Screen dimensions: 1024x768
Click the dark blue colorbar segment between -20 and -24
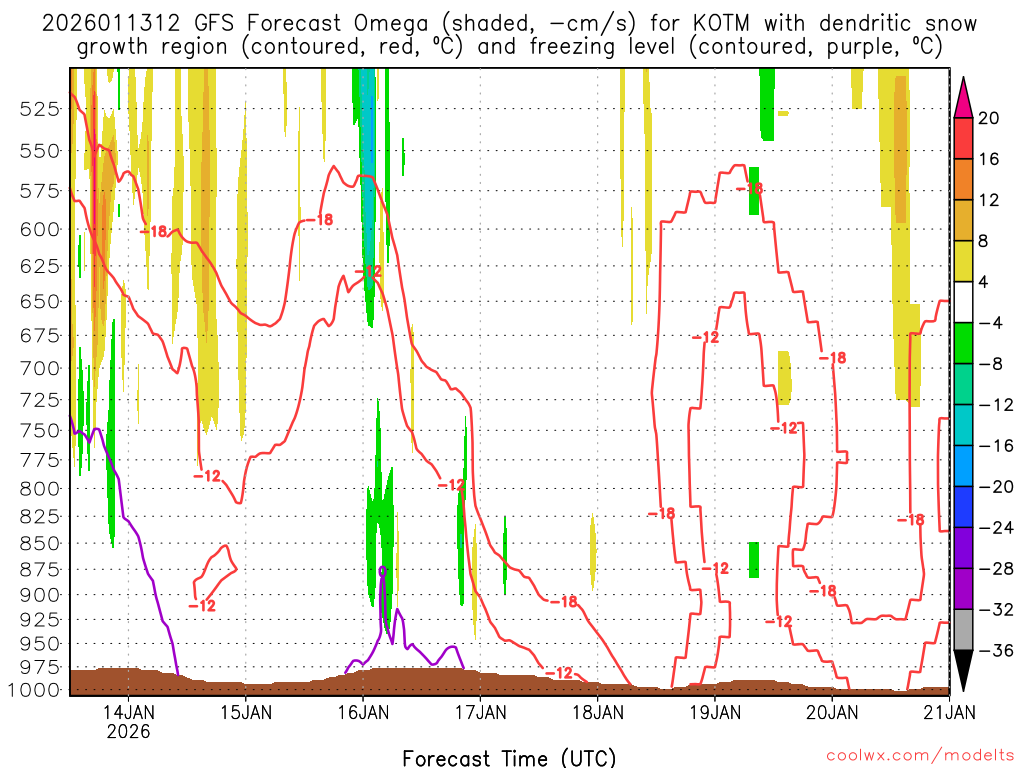pyautogui.click(x=963, y=507)
